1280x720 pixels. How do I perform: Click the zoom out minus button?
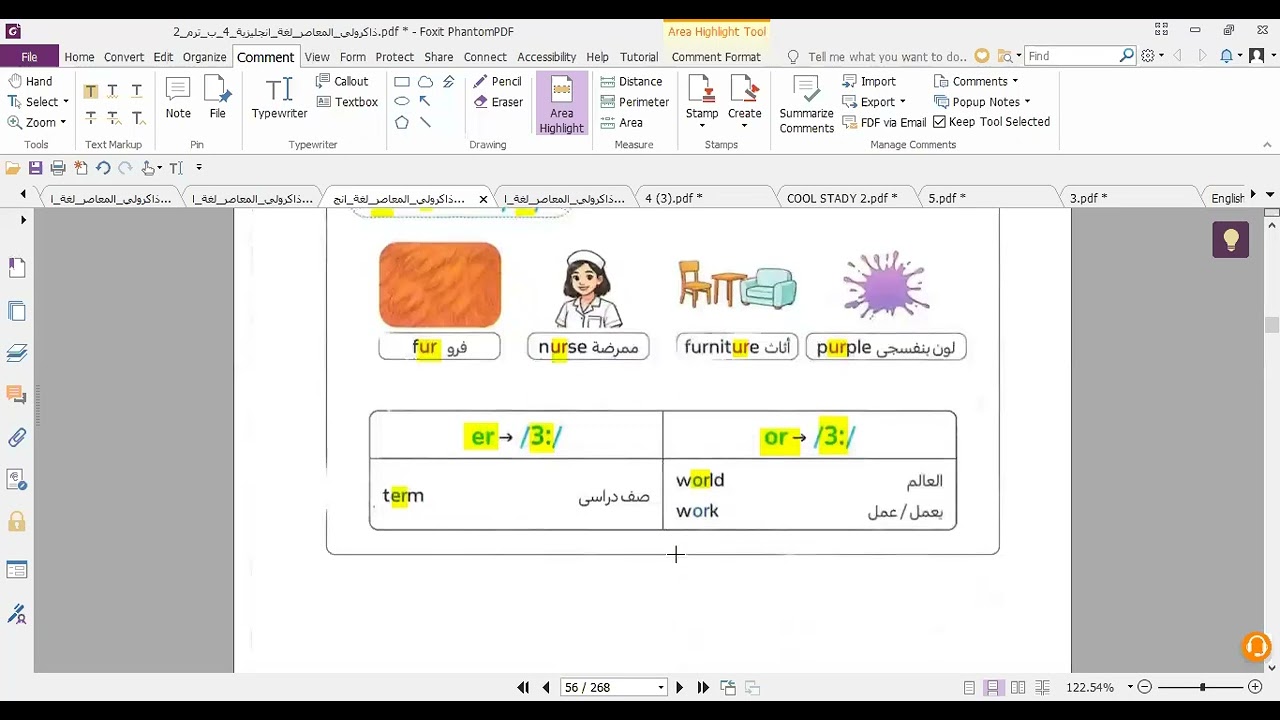(x=1145, y=687)
